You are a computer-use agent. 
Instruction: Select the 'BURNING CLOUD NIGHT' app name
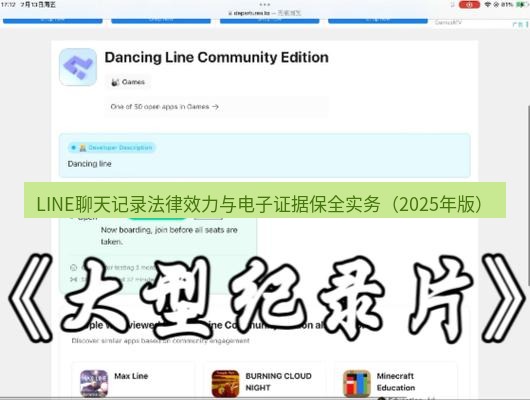[279, 382]
